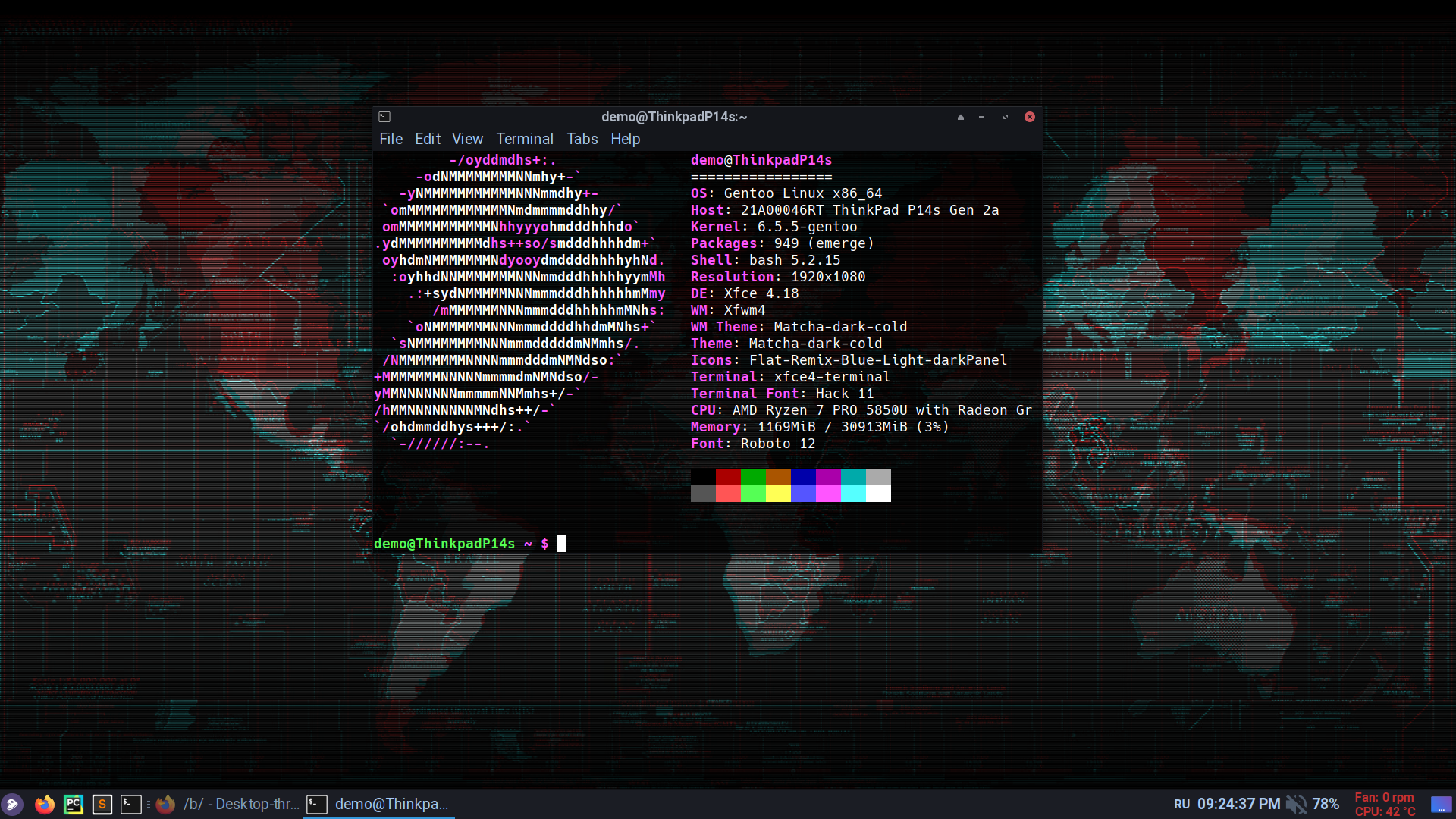Click the terminal window menu icon in the titlebar
Viewport: 1456px width, 819px height.
tap(384, 117)
